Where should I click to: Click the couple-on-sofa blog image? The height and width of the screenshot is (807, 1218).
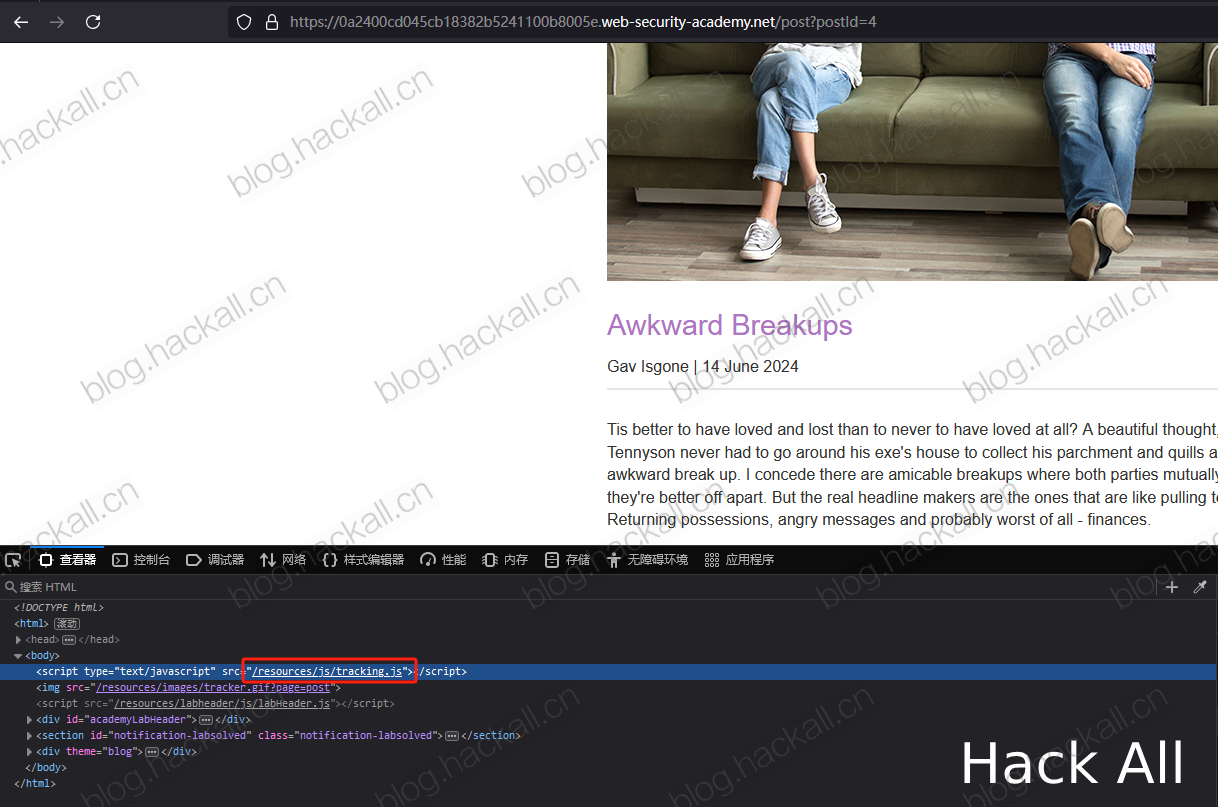pyautogui.click(x=912, y=162)
